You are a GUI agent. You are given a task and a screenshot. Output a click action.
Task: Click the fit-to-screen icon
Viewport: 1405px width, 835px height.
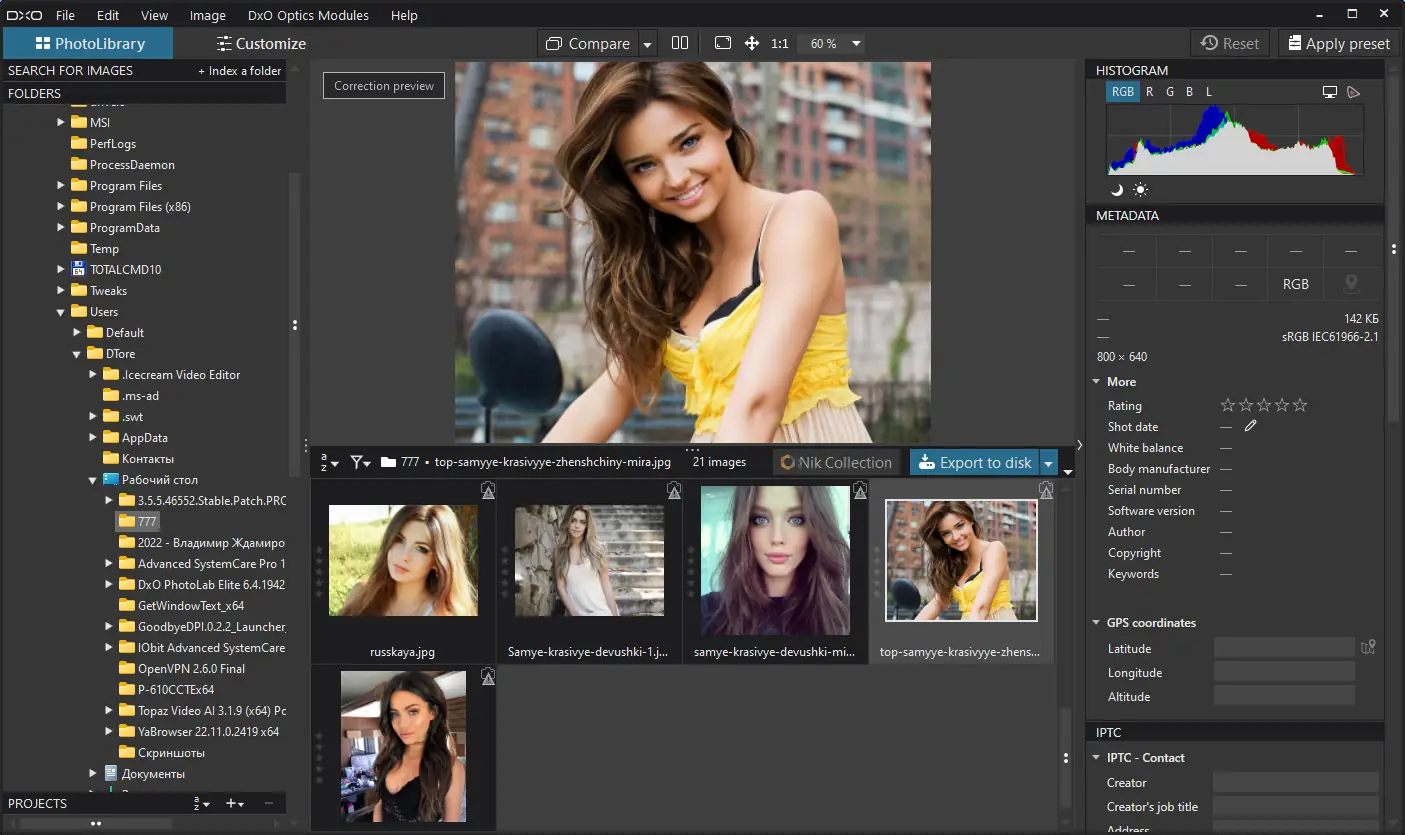click(723, 43)
